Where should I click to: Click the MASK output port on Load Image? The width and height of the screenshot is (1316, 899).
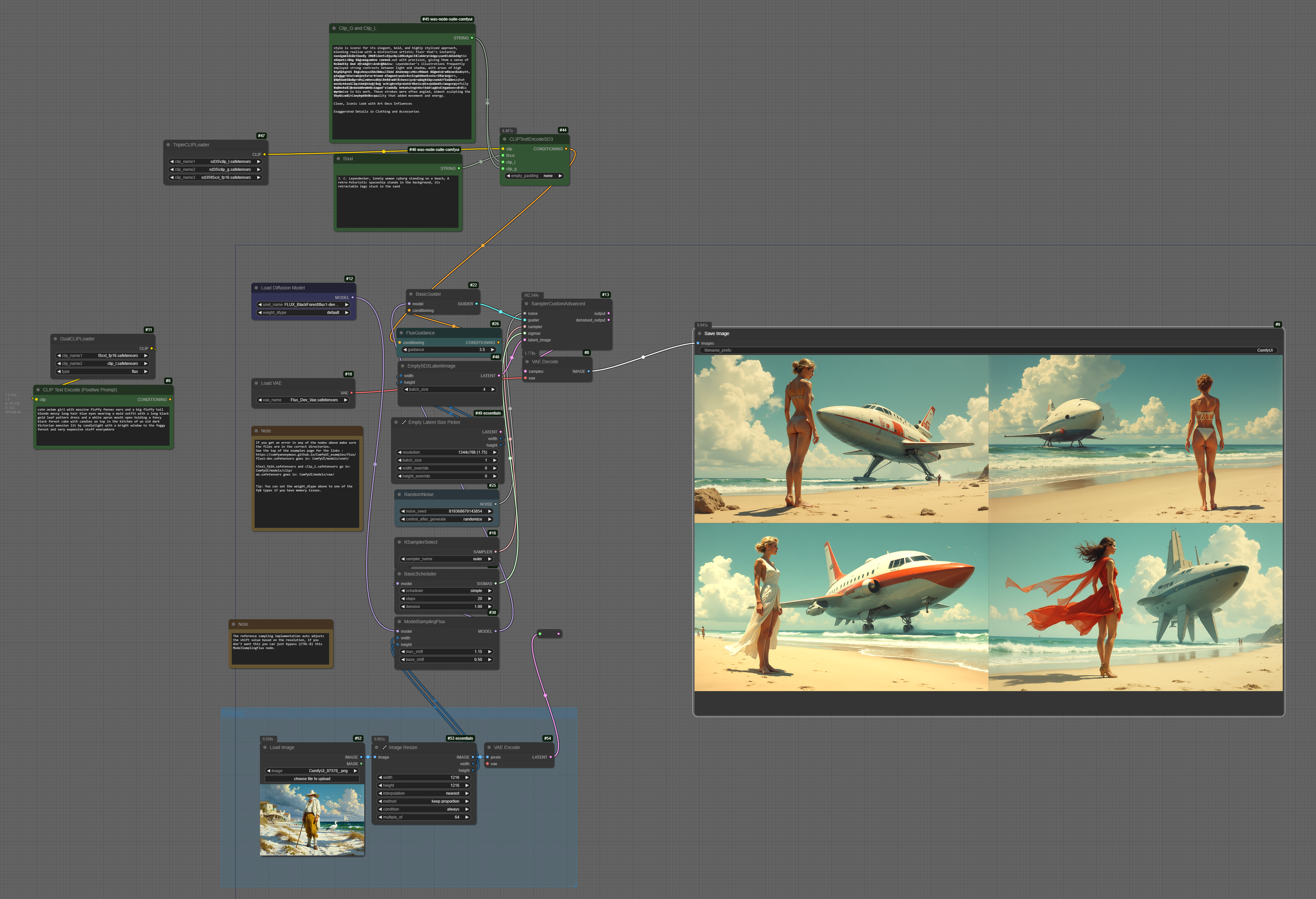pos(361,764)
